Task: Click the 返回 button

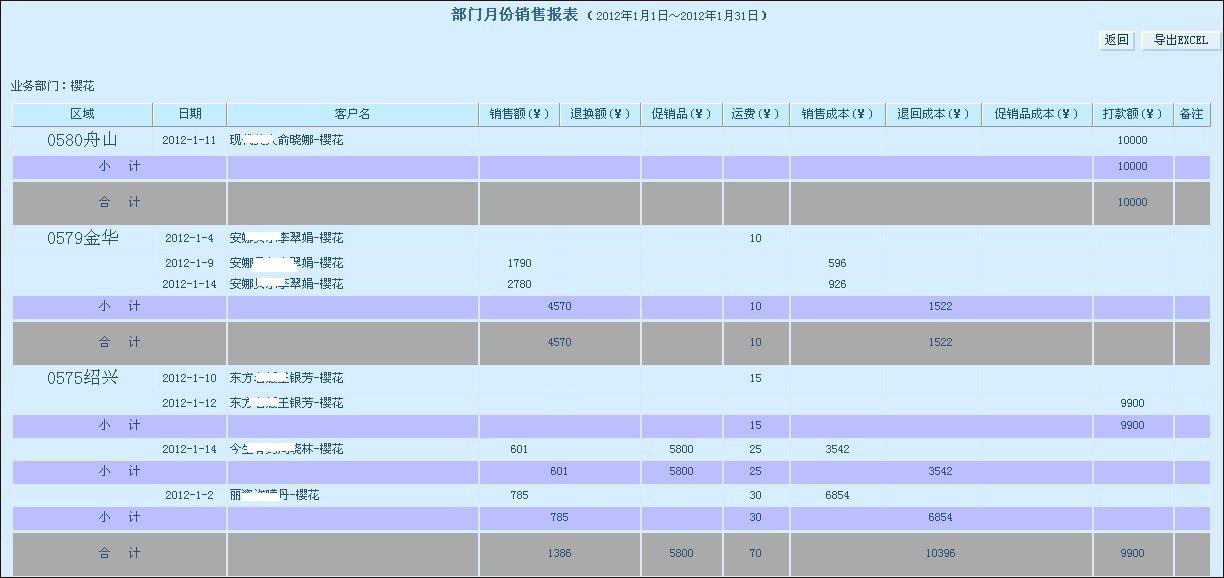Action: pyautogui.click(x=1116, y=41)
